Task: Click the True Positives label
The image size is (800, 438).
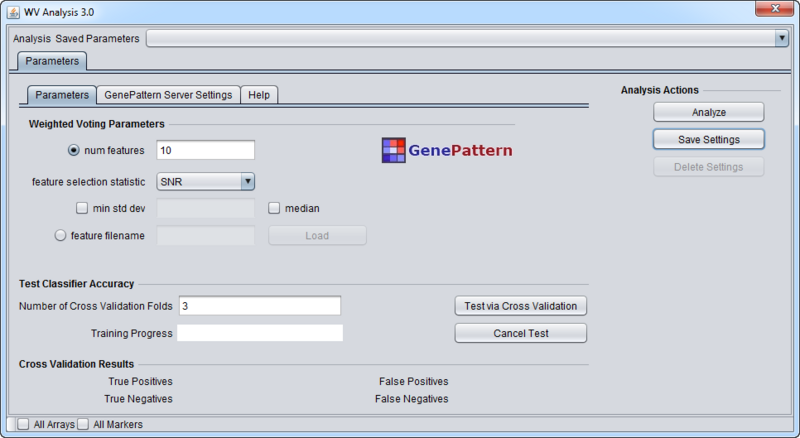Action: point(140,381)
